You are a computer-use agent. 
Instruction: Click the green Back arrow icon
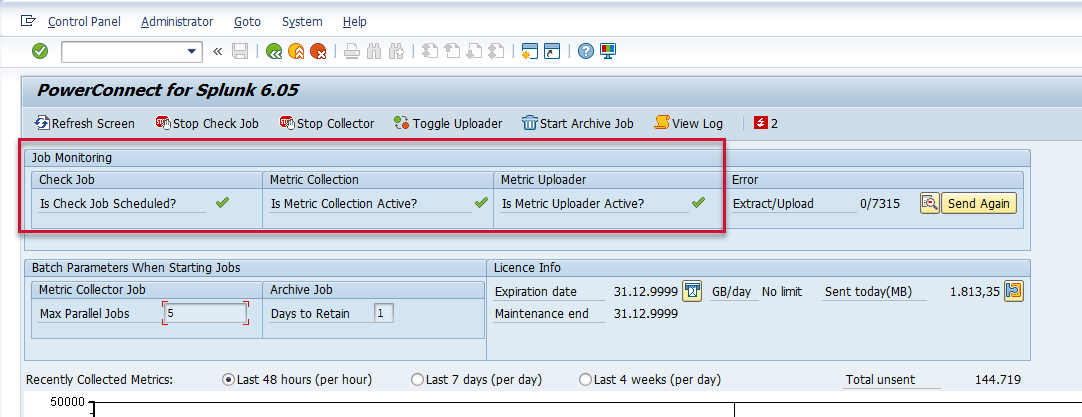click(x=274, y=51)
